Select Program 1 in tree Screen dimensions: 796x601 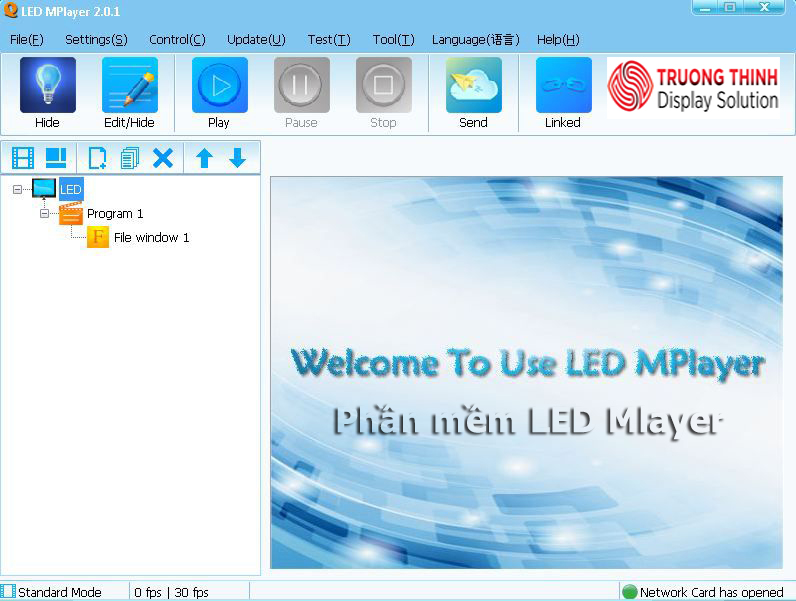coord(115,214)
